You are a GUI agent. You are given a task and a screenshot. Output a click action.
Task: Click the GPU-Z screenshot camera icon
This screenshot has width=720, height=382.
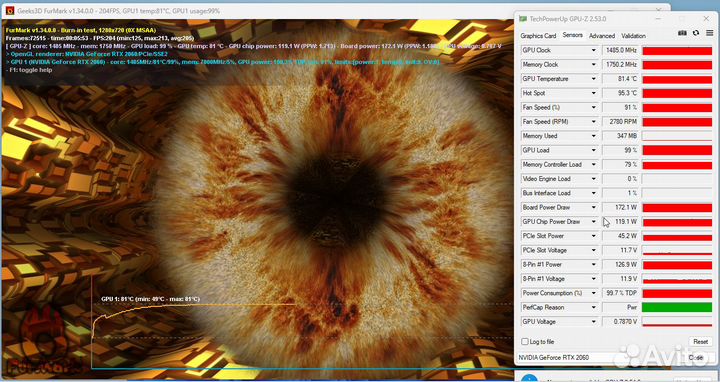[x=683, y=33]
